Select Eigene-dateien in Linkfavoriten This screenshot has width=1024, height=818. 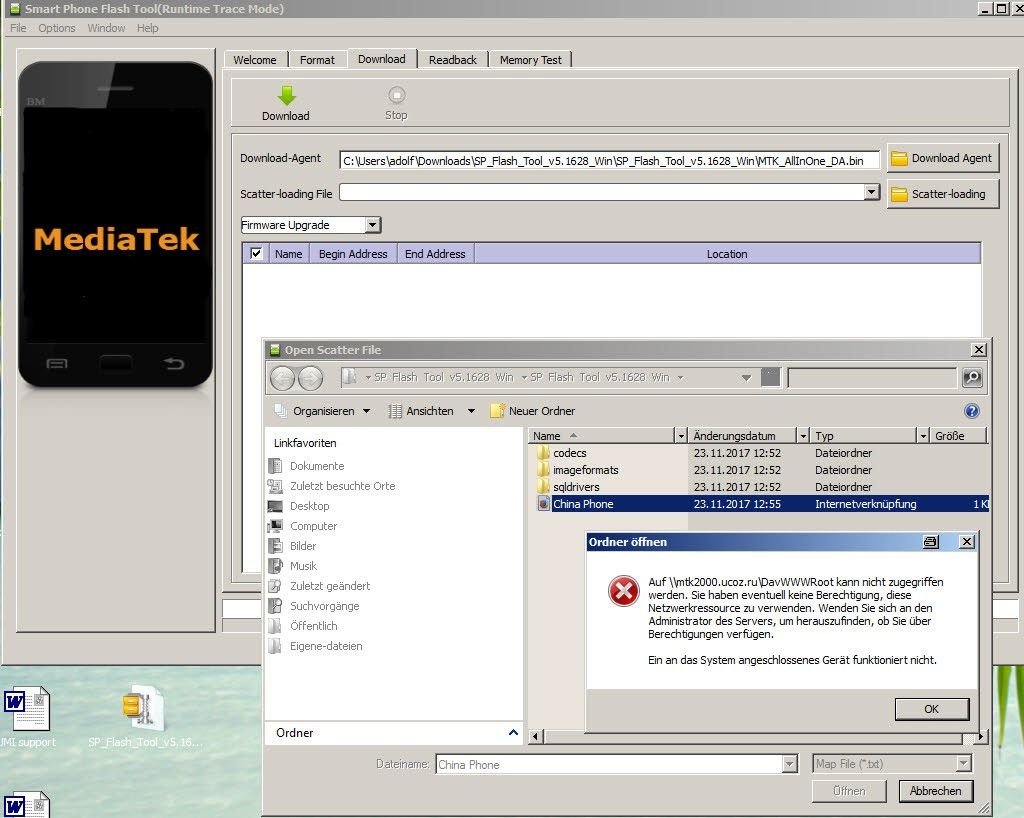[326, 646]
